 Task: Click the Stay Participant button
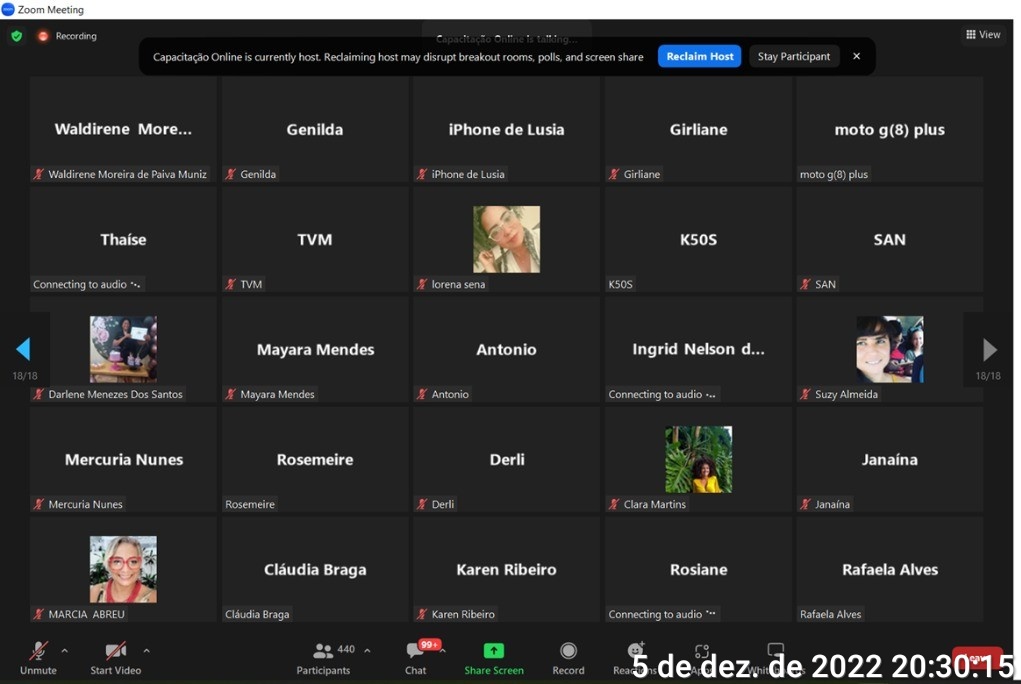click(x=793, y=57)
